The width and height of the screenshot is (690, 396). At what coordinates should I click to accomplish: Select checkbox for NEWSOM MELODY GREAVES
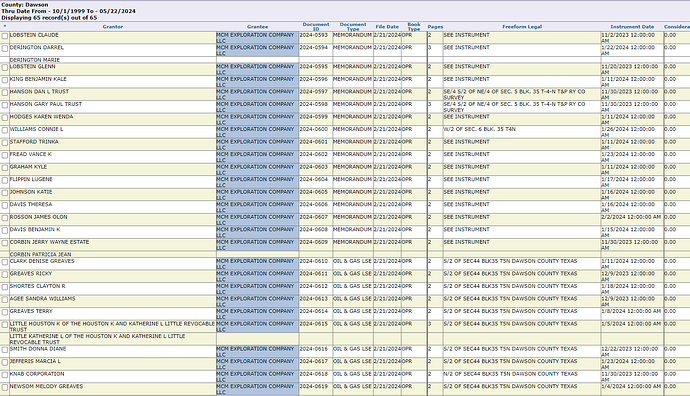pyautogui.click(x=4, y=388)
